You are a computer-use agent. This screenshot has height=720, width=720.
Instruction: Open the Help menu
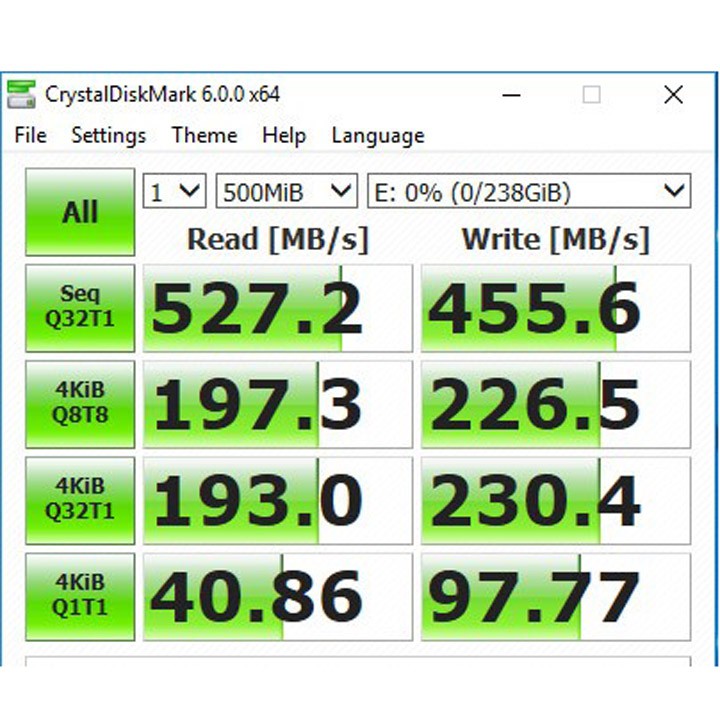click(x=284, y=136)
